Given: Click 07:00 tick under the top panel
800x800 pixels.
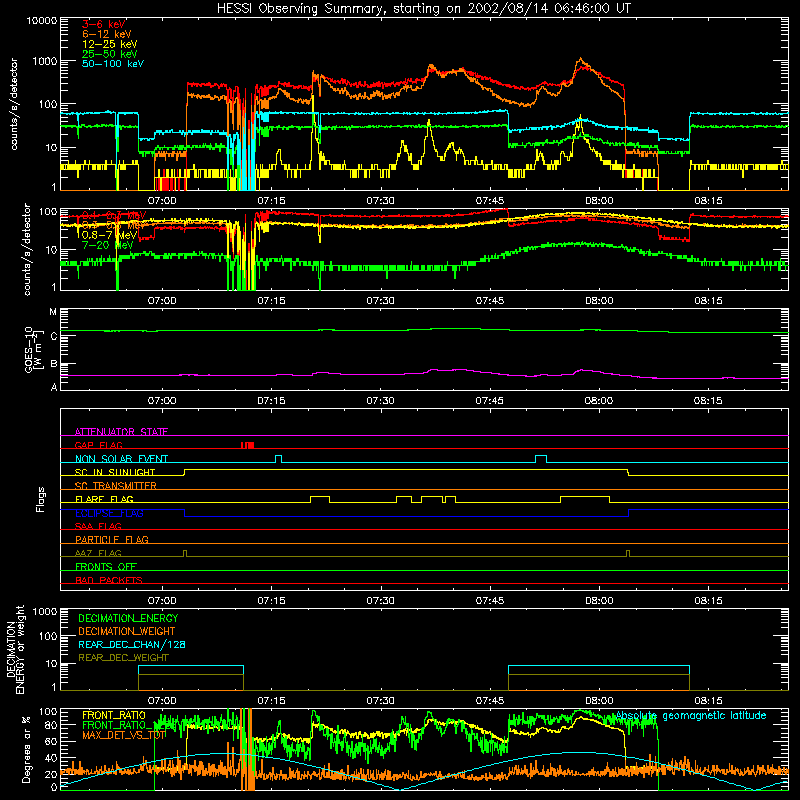Looking at the screenshot, I should point(162,201).
